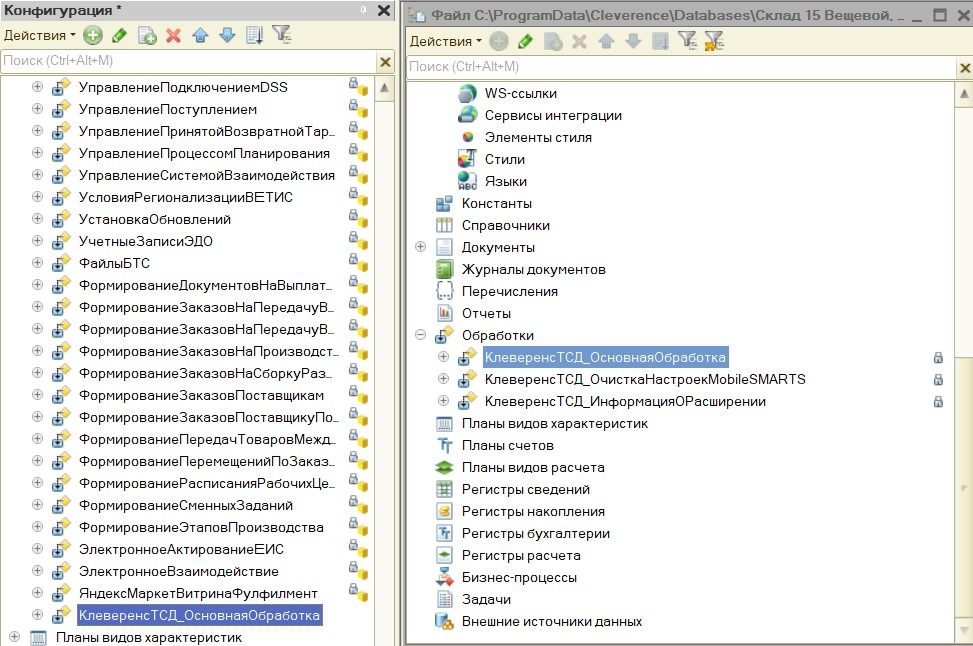Click the sort list icon in Конфигурация toolbar
Screen dimensions: 973x646
254,35
